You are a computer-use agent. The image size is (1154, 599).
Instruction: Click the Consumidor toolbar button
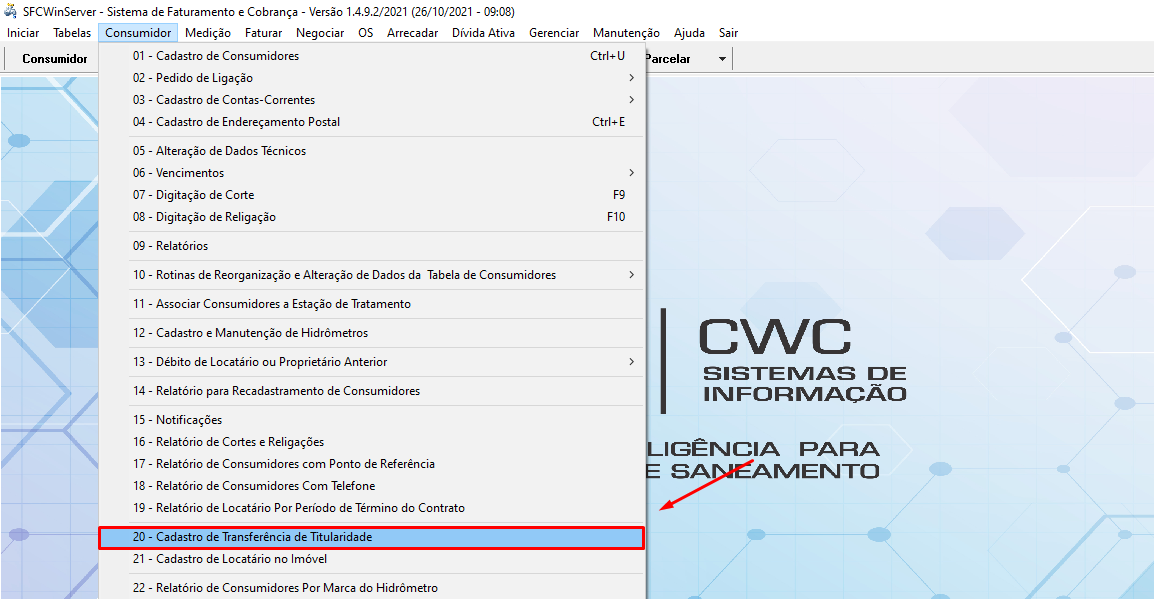point(55,59)
